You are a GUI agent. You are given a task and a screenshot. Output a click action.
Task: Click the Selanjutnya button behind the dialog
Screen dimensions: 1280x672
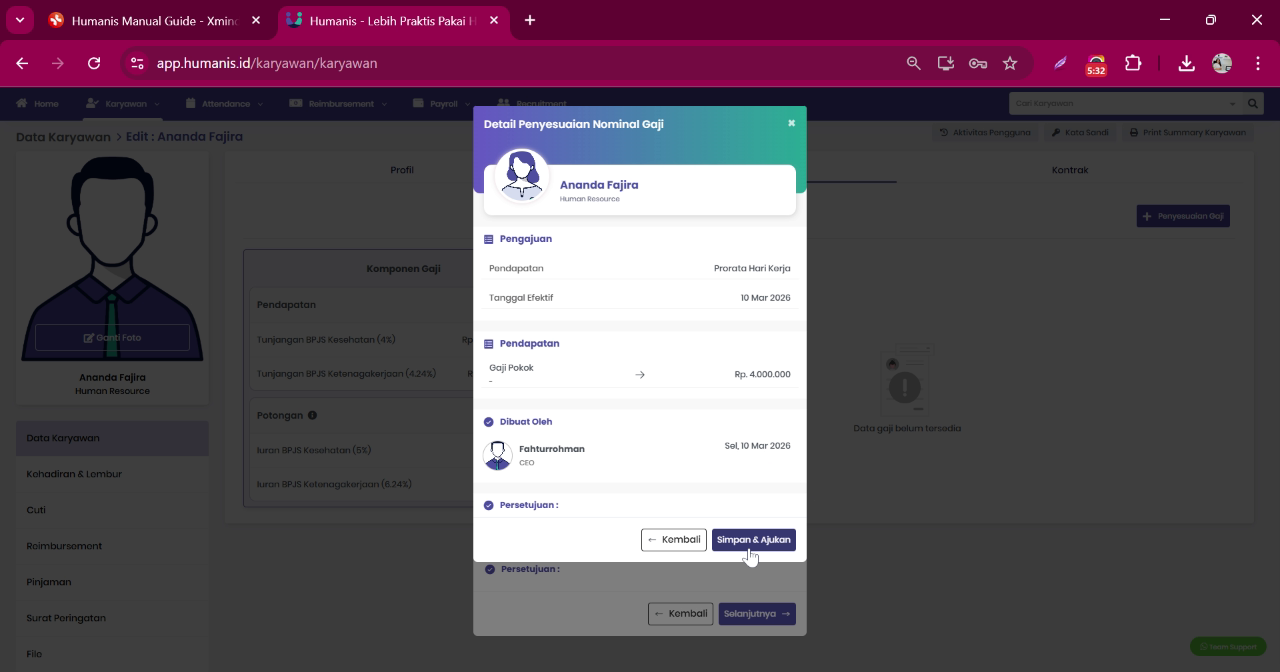(x=757, y=614)
